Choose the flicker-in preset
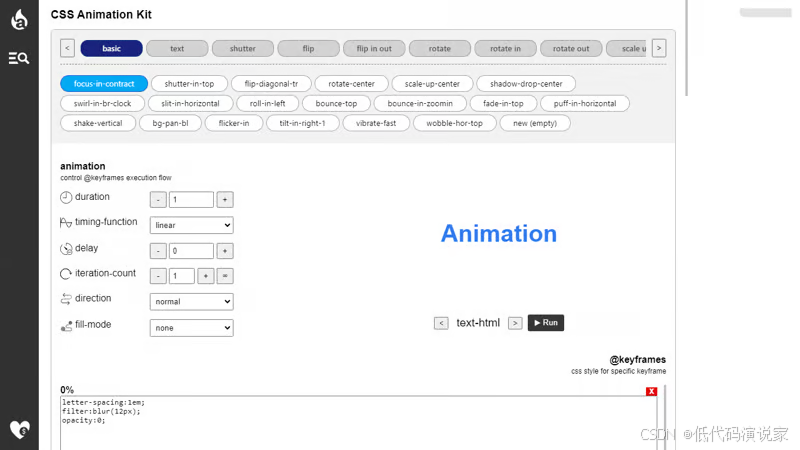 click(234, 123)
